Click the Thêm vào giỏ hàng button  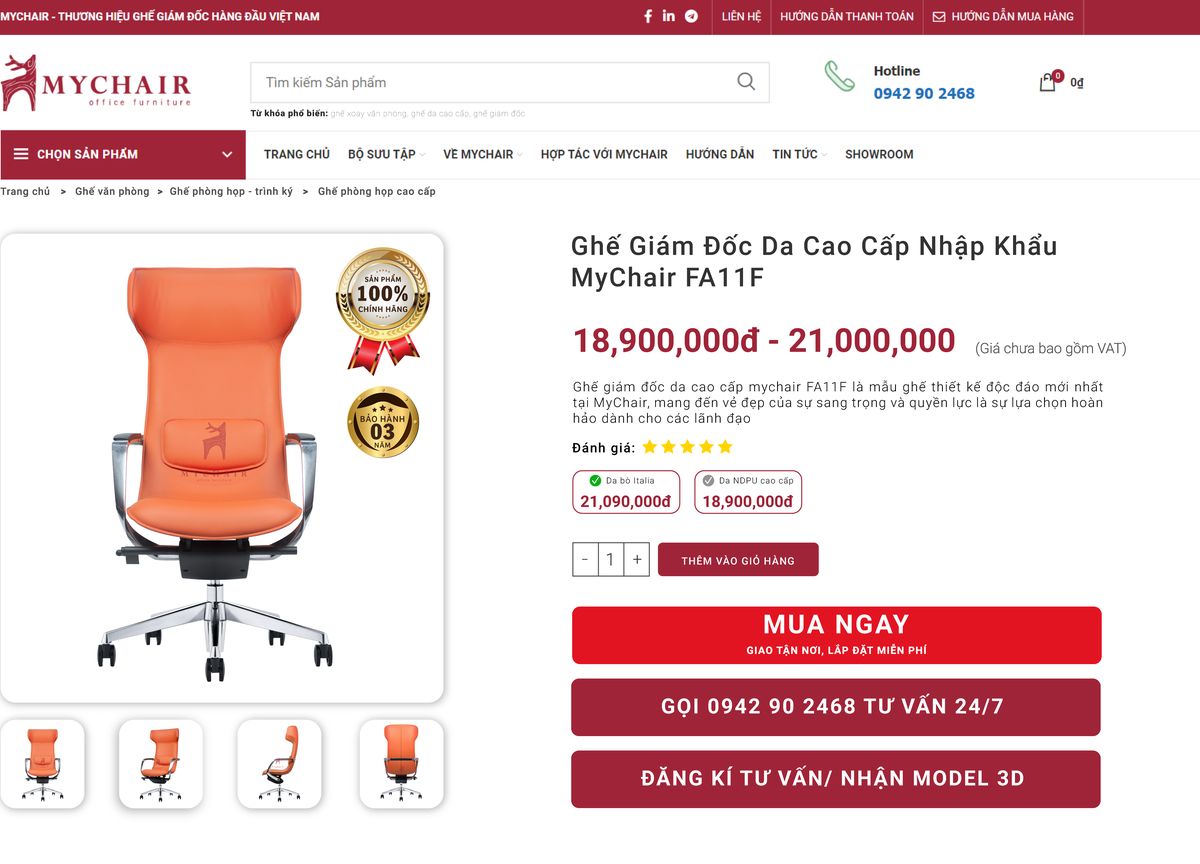(x=738, y=560)
